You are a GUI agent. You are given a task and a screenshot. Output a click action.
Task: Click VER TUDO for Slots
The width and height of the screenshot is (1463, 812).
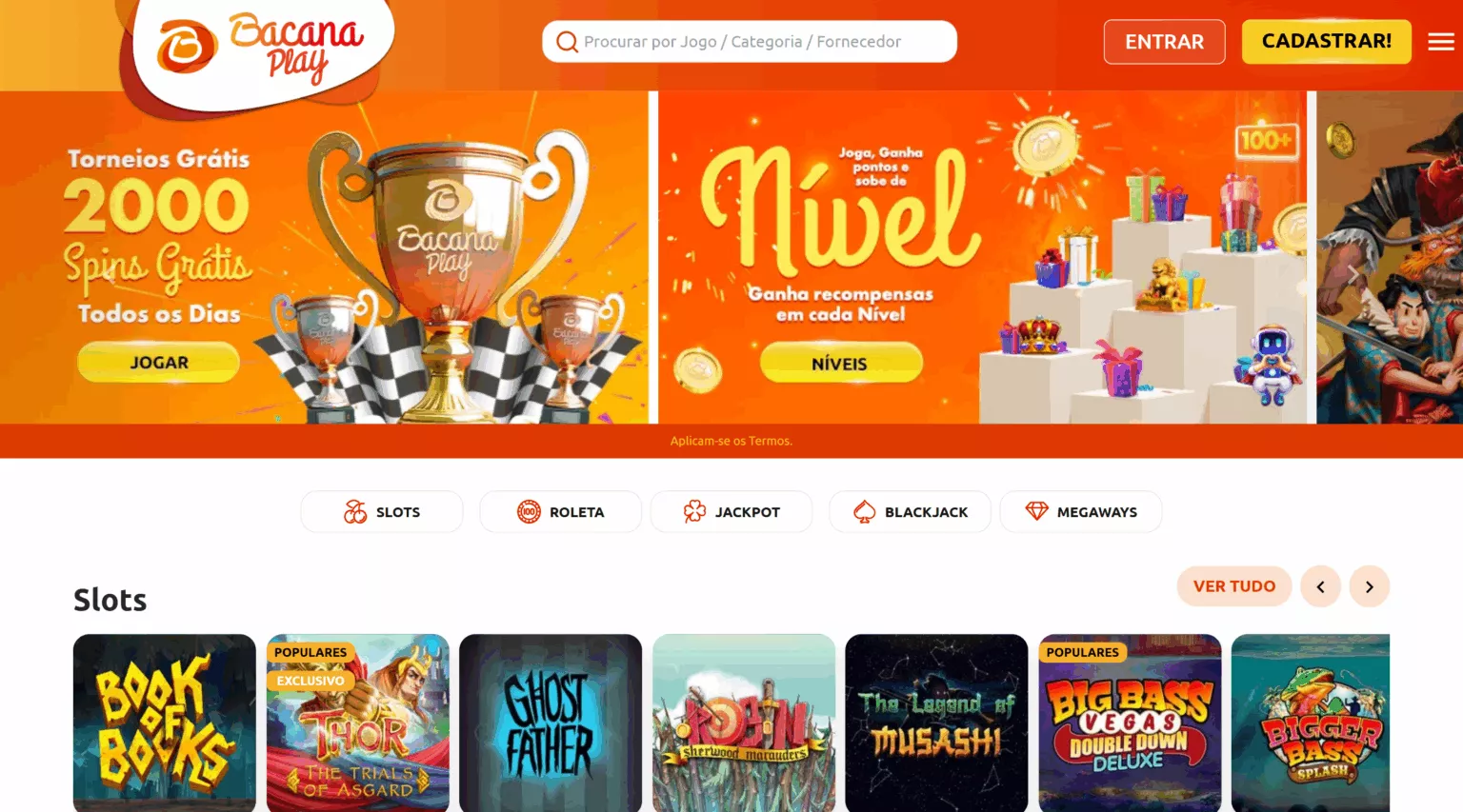coord(1234,586)
